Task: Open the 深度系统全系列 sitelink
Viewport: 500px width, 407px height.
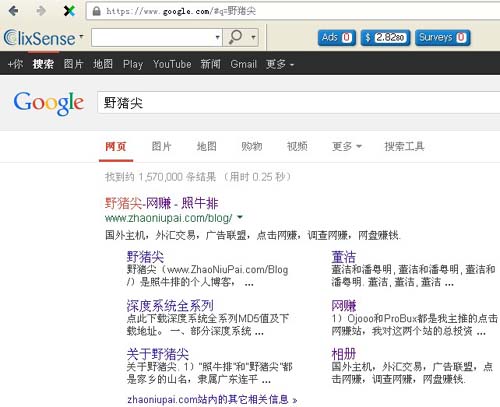Action: (170, 305)
